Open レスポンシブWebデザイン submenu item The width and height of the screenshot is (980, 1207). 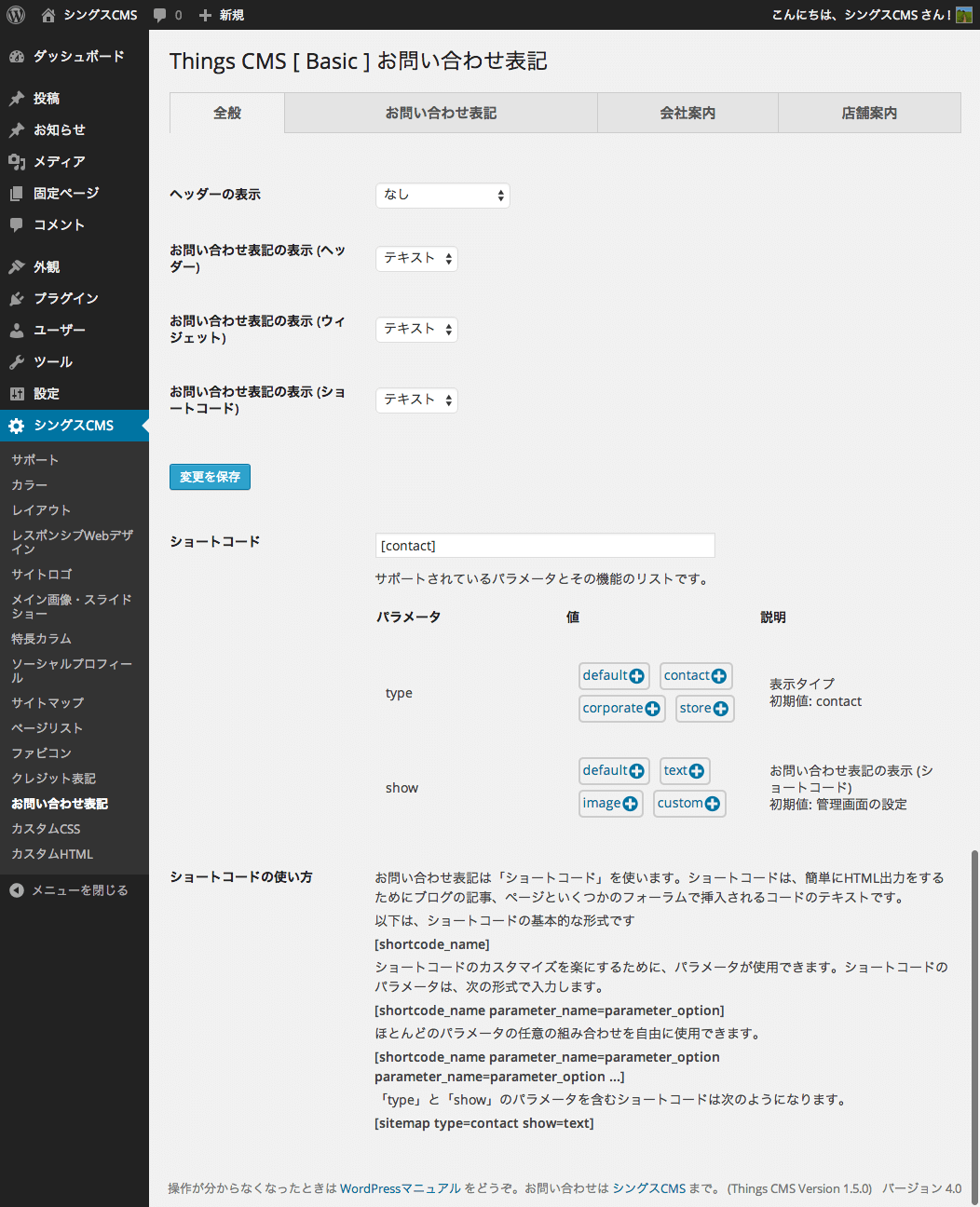73,542
